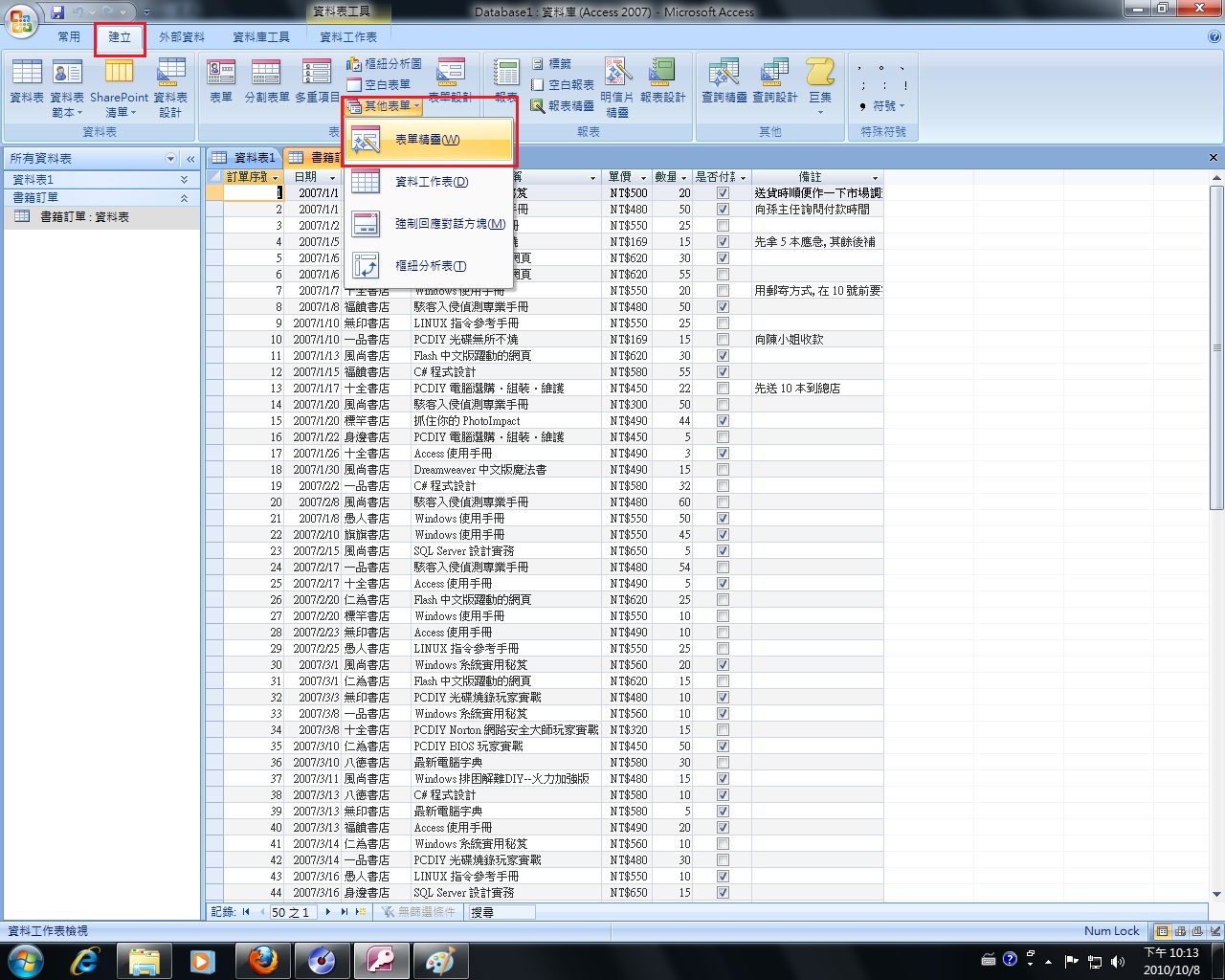Screen dimensions: 1225x980
Task: Collapse navigation pane with shutter button
Action: point(190,159)
